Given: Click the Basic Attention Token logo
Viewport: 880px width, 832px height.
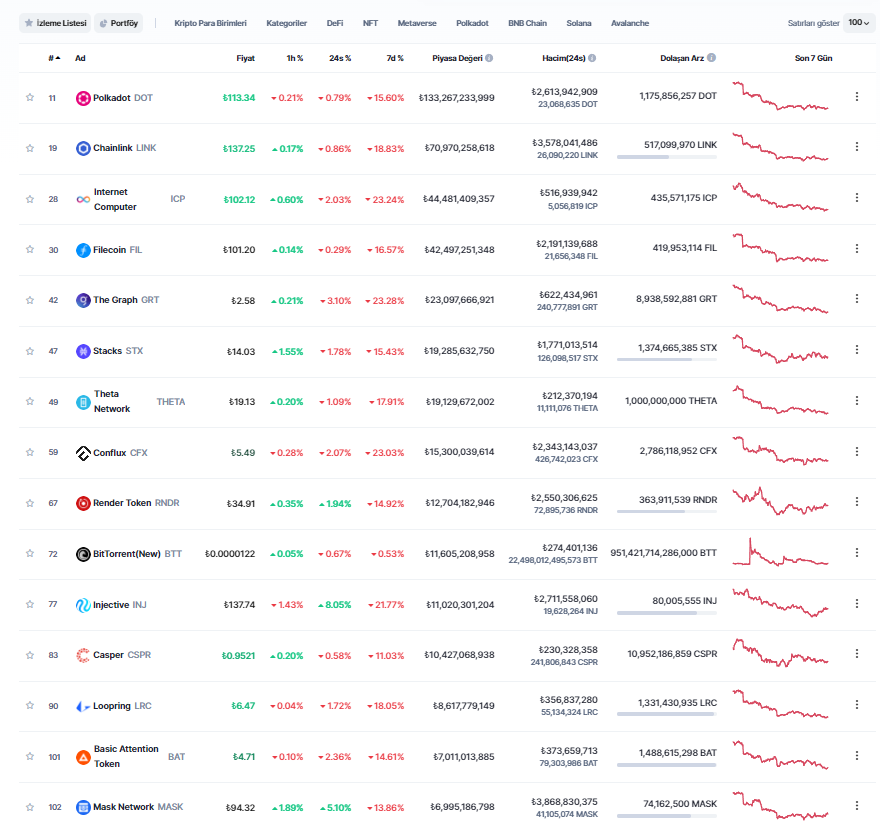Looking at the screenshot, I should (x=83, y=757).
